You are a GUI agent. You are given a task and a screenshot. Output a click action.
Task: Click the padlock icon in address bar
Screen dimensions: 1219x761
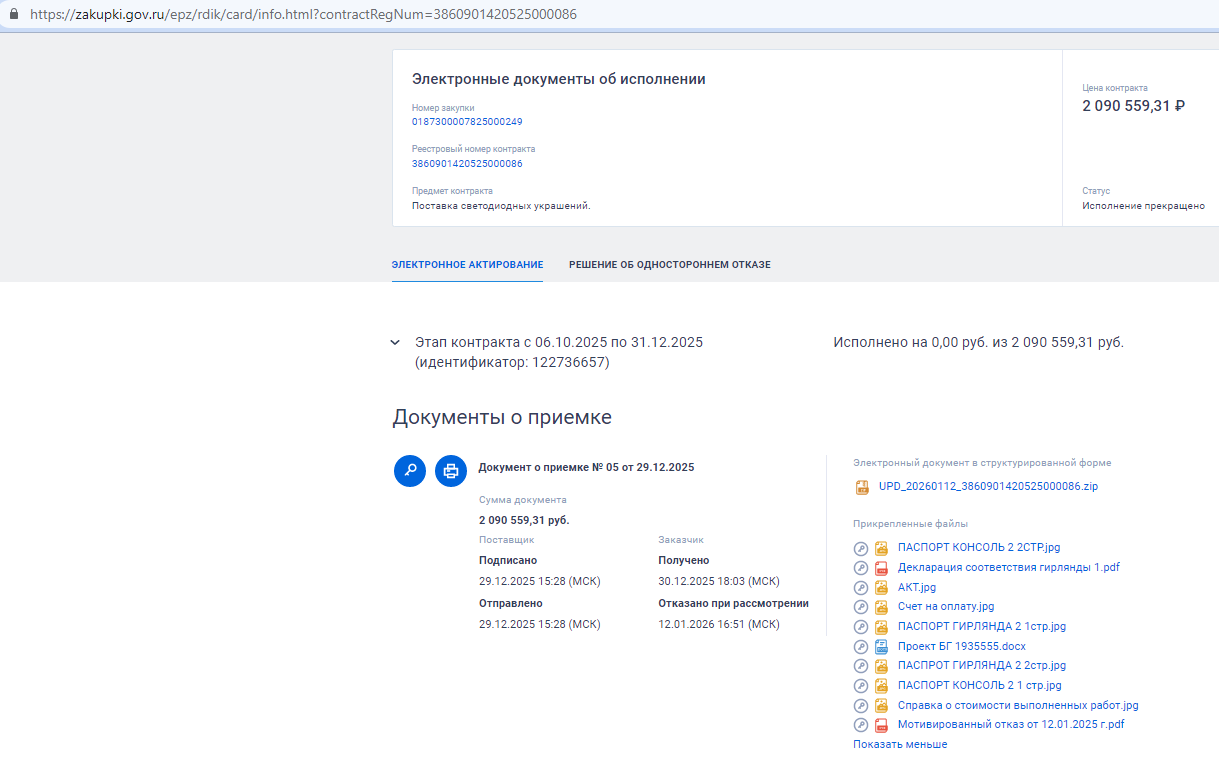(x=14, y=15)
